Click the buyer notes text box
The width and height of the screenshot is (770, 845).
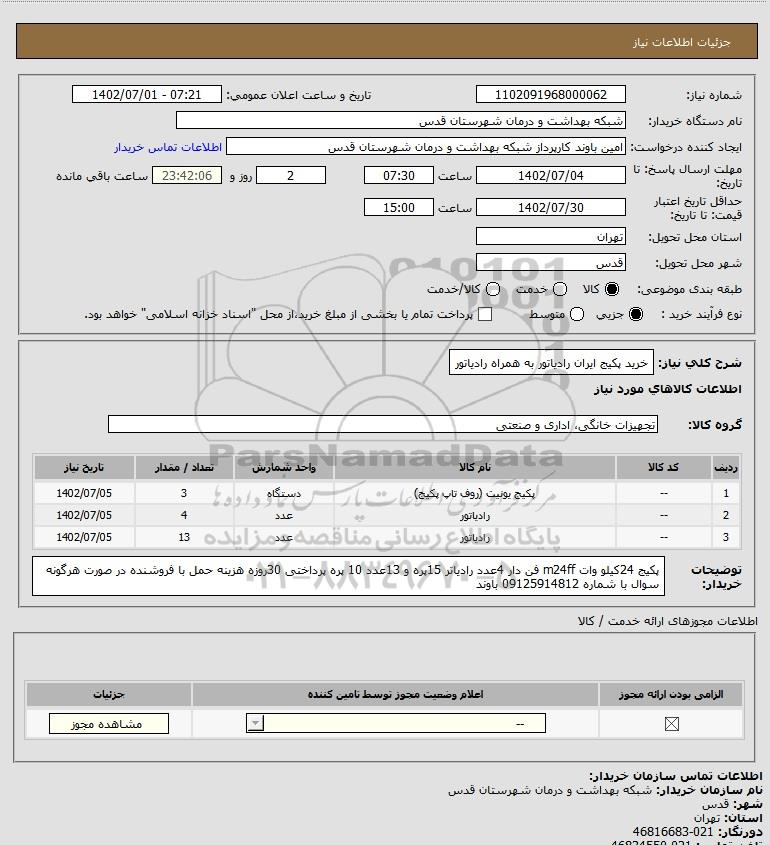[349, 576]
